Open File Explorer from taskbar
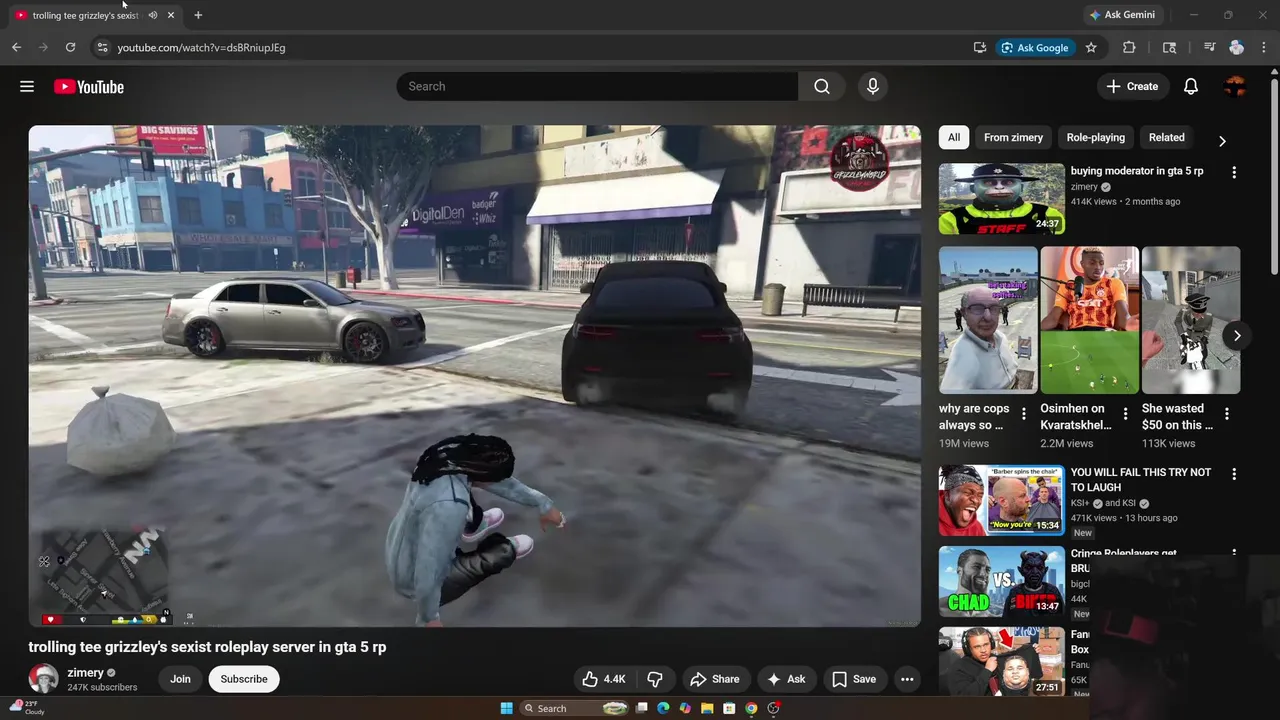This screenshot has height=720, width=1280. (x=707, y=708)
